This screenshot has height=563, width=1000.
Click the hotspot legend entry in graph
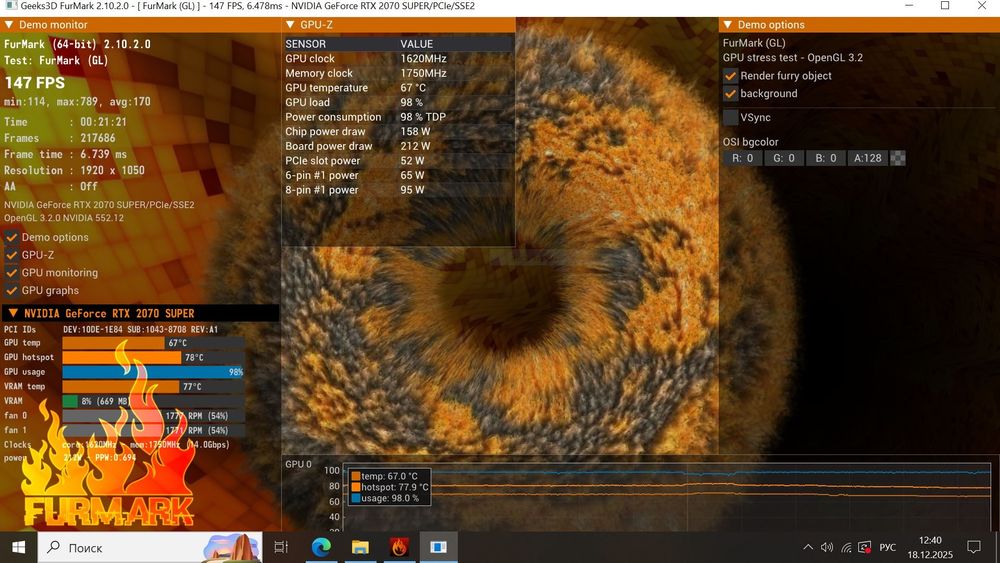[x=390, y=487]
